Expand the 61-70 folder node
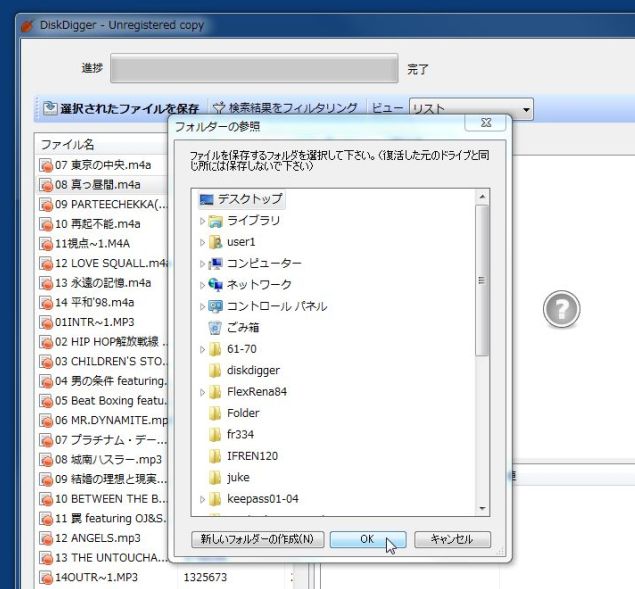 click(x=202, y=349)
